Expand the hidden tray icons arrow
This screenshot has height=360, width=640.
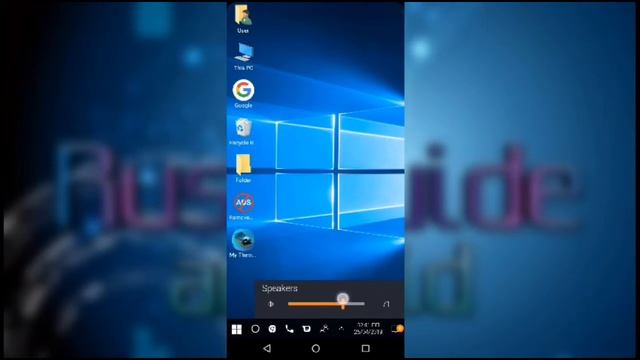(341, 329)
